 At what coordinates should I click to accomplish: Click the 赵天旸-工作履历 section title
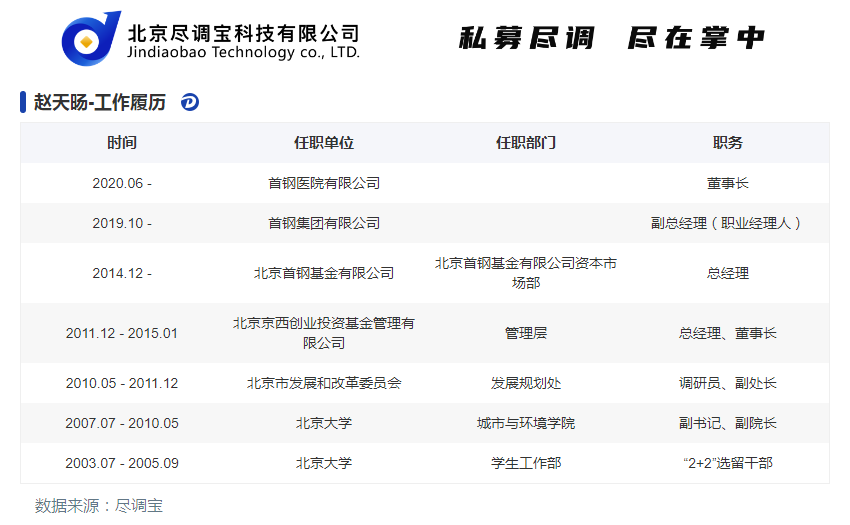(x=100, y=102)
